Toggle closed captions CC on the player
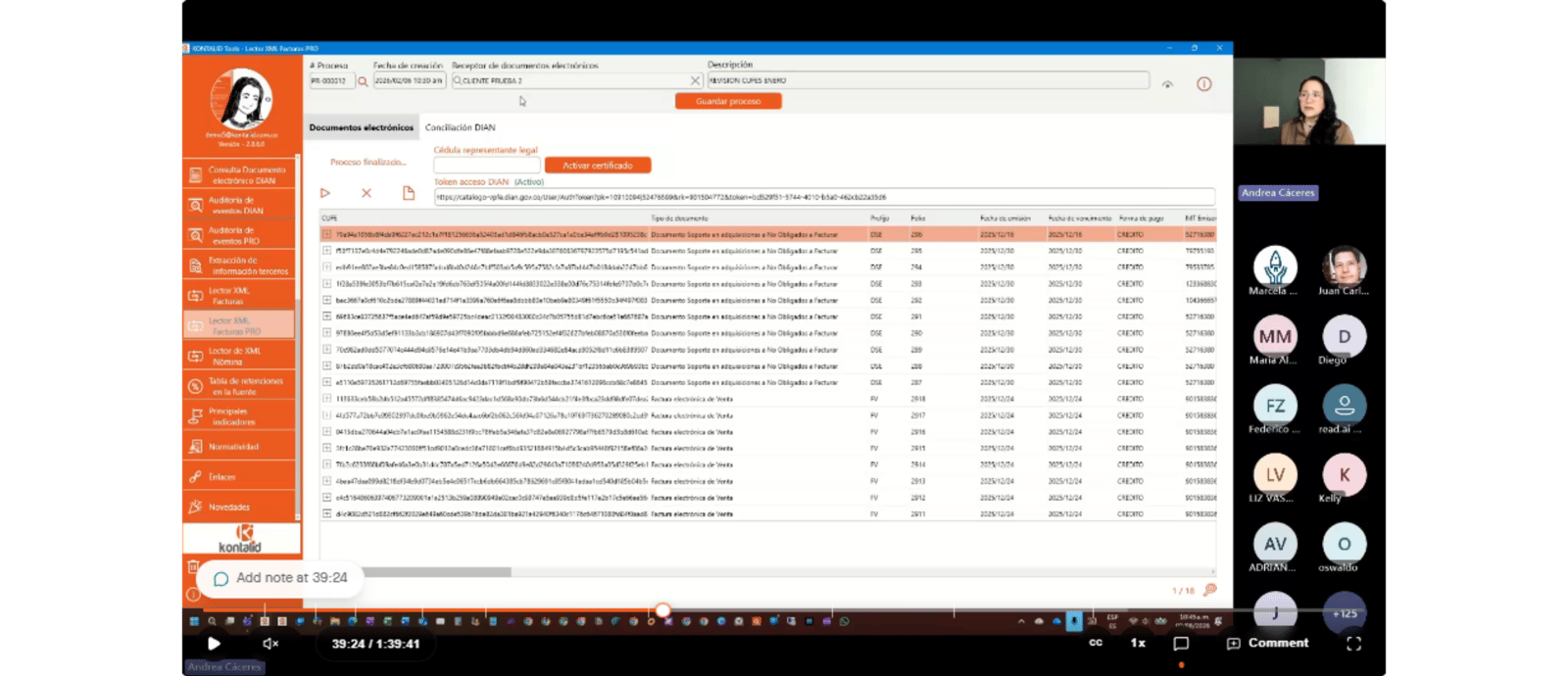The width and height of the screenshot is (1568, 676). 1096,644
